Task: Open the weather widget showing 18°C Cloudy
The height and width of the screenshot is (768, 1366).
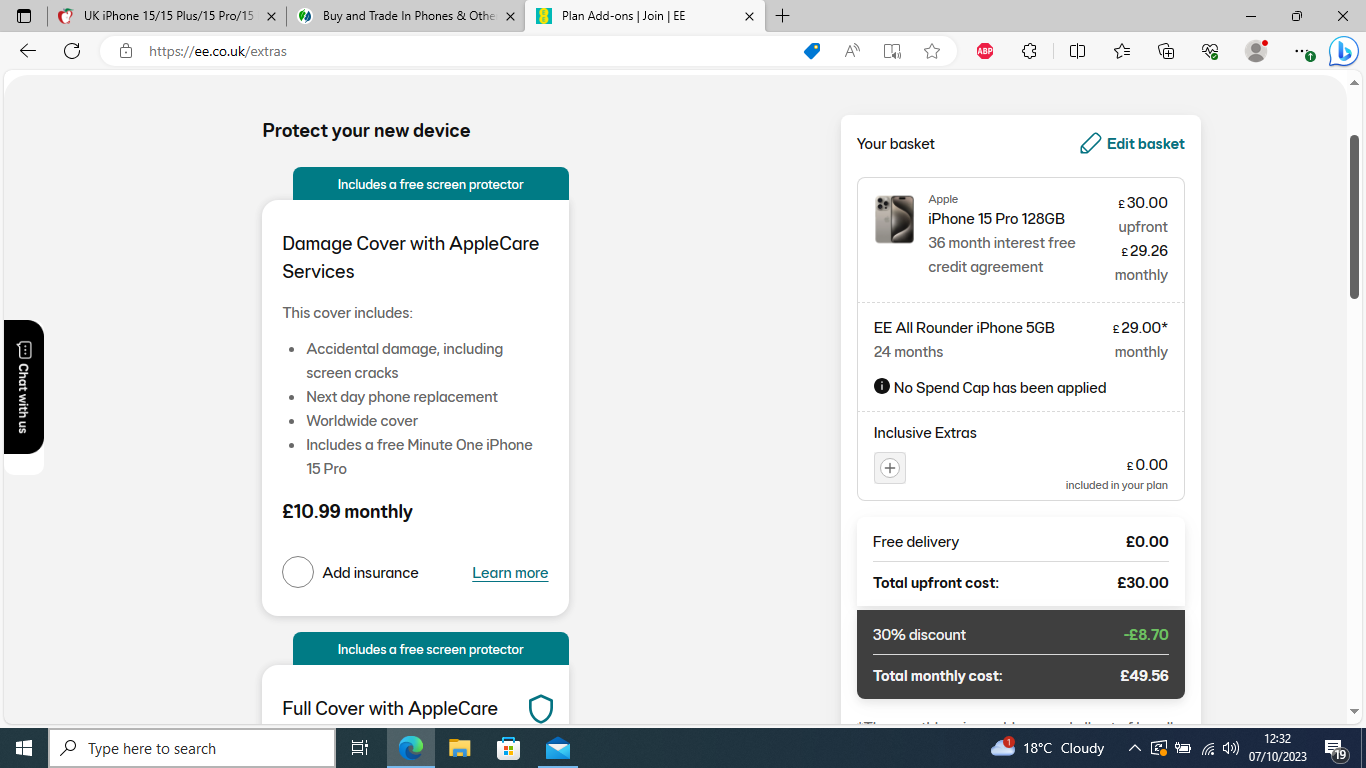Action: 1047,748
